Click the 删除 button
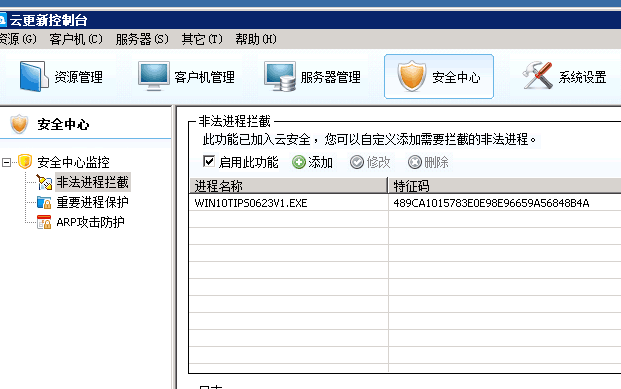This screenshot has width=621, height=389. 428,162
